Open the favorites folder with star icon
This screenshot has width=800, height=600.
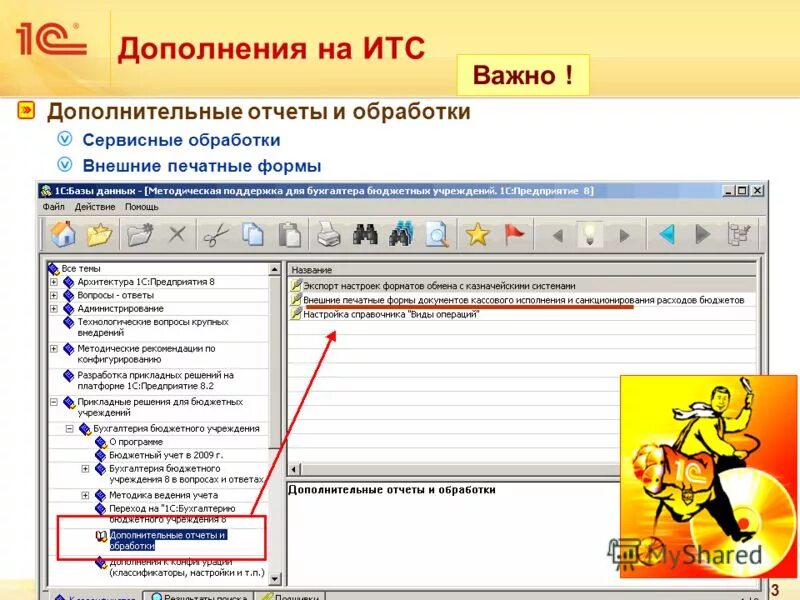click(99, 235)
